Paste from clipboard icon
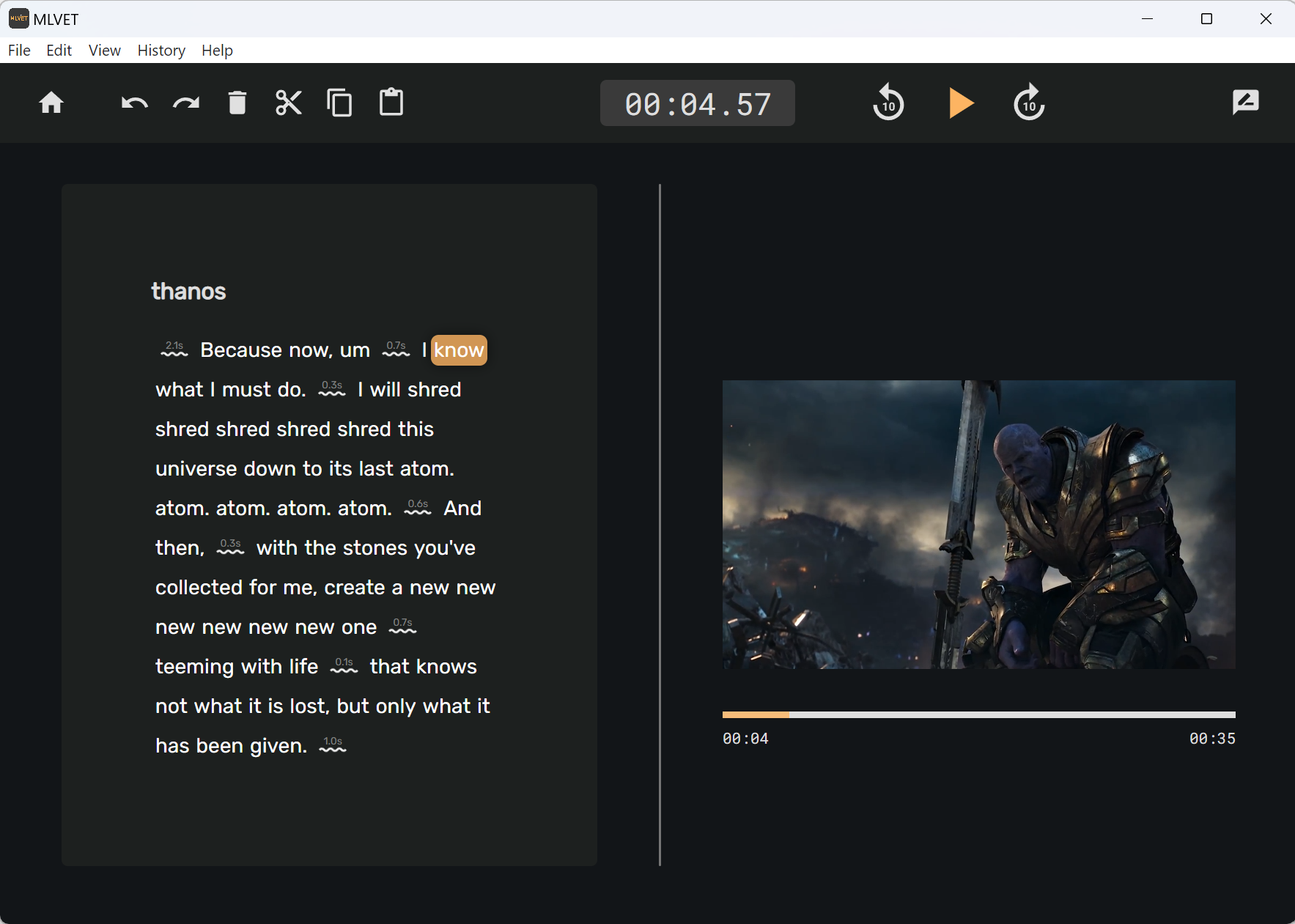Viewport: 1295px width, 924px height. point(391,102)
